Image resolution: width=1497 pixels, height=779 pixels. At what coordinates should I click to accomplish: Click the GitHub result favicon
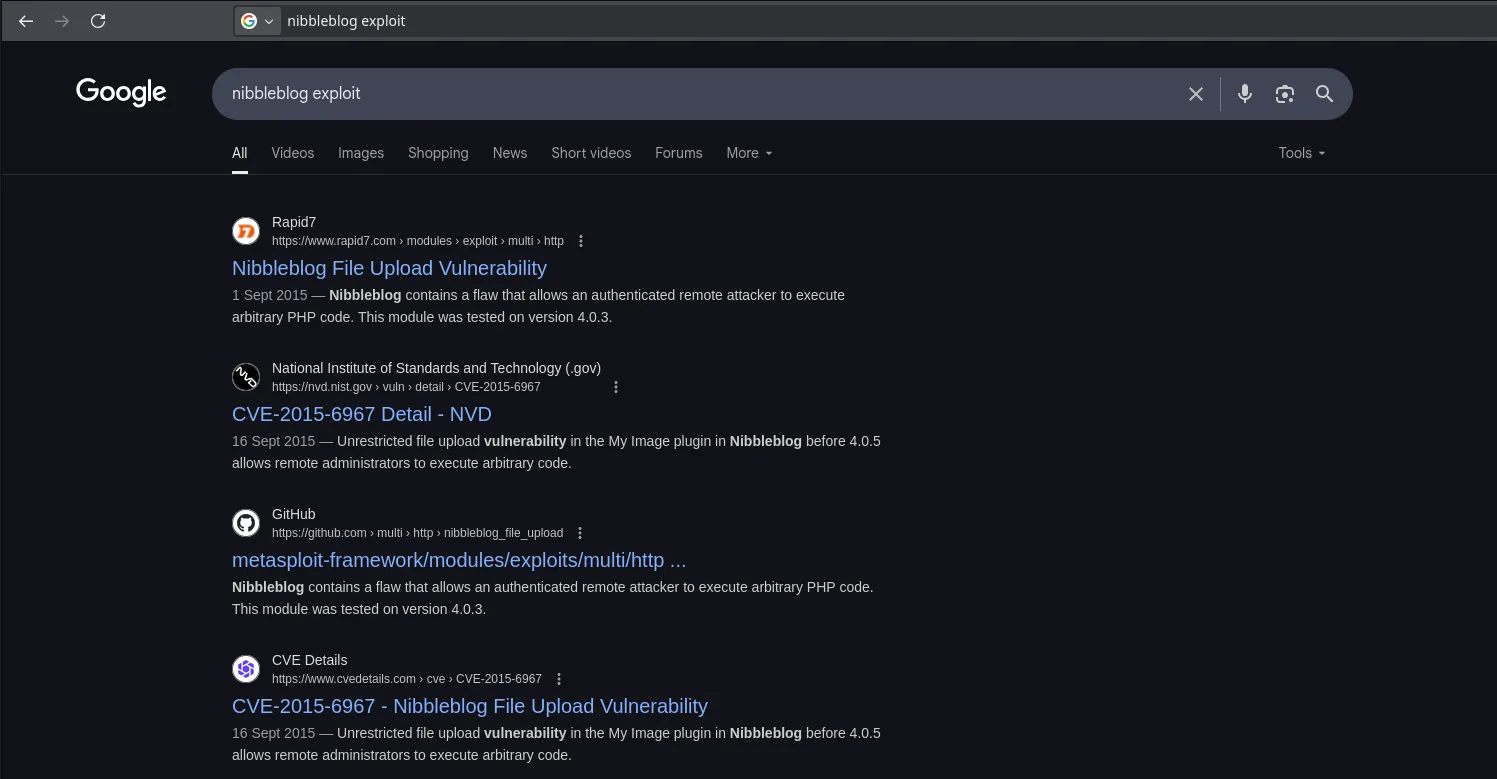pyautogui.click(x=246, y=523)
